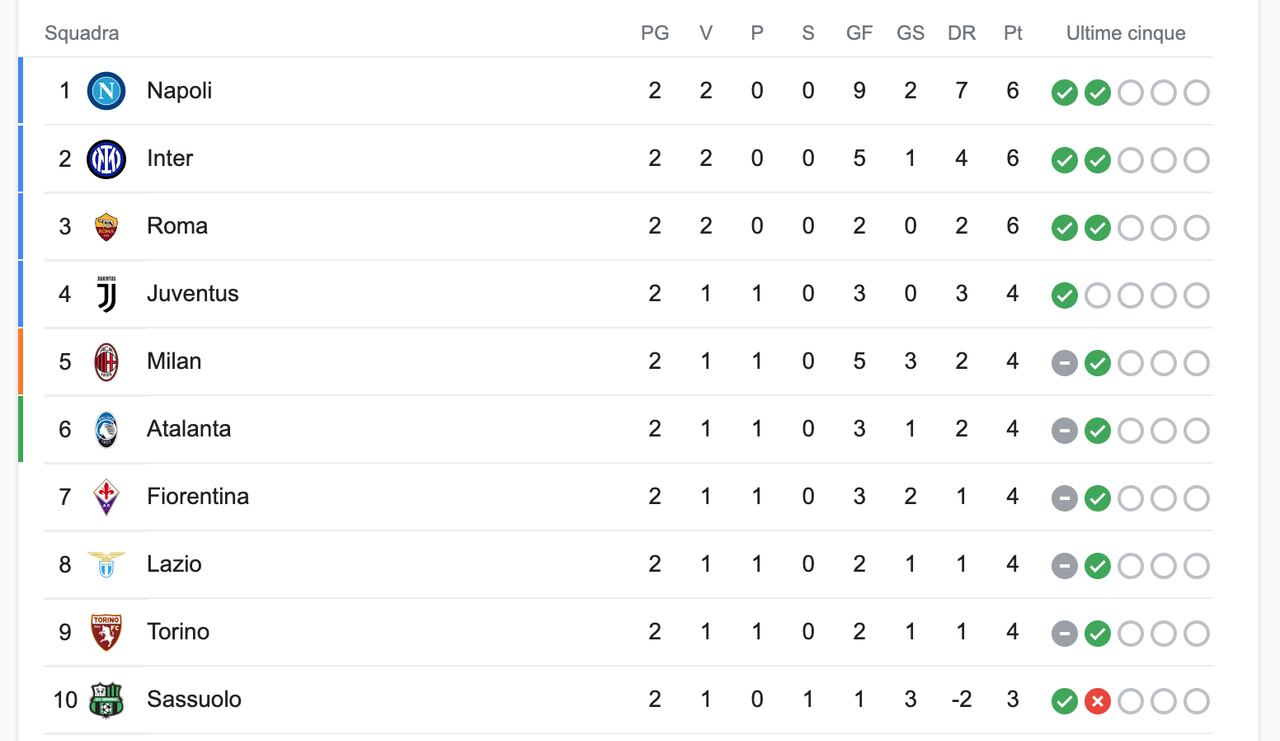1280x741 pixels.
Task: Open the Napoli team name link
Action: (x=179, y=91)
